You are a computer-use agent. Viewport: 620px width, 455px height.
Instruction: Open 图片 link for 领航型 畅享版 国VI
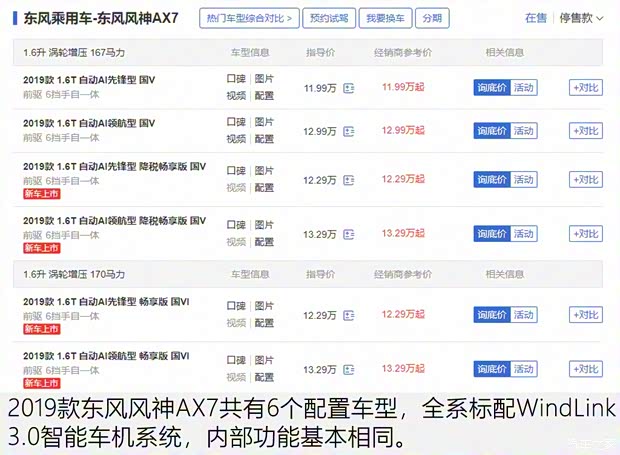tap(264, 360)
